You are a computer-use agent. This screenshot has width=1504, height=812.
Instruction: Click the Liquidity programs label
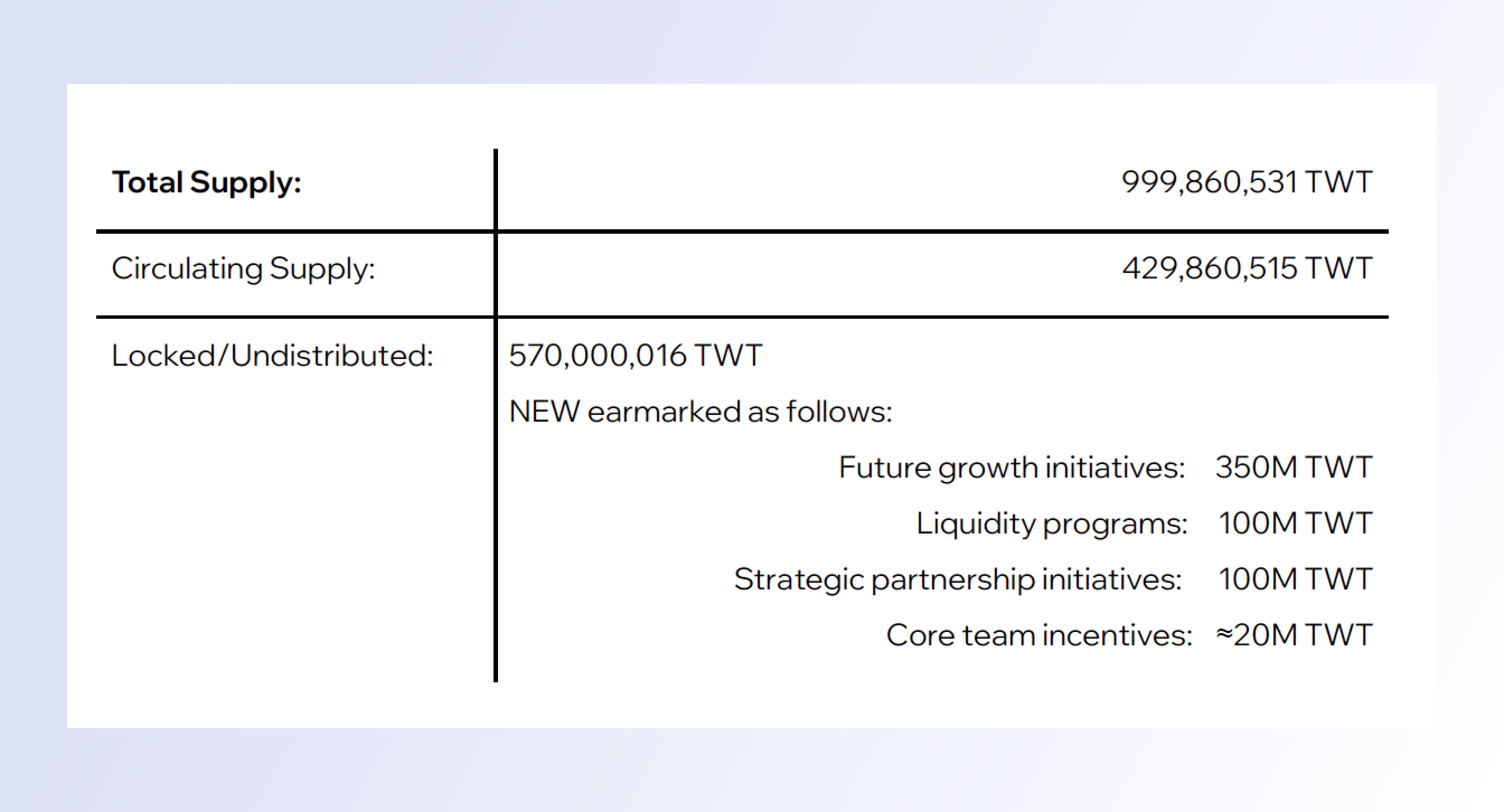pyautogui.click(x=1052, y=523)
